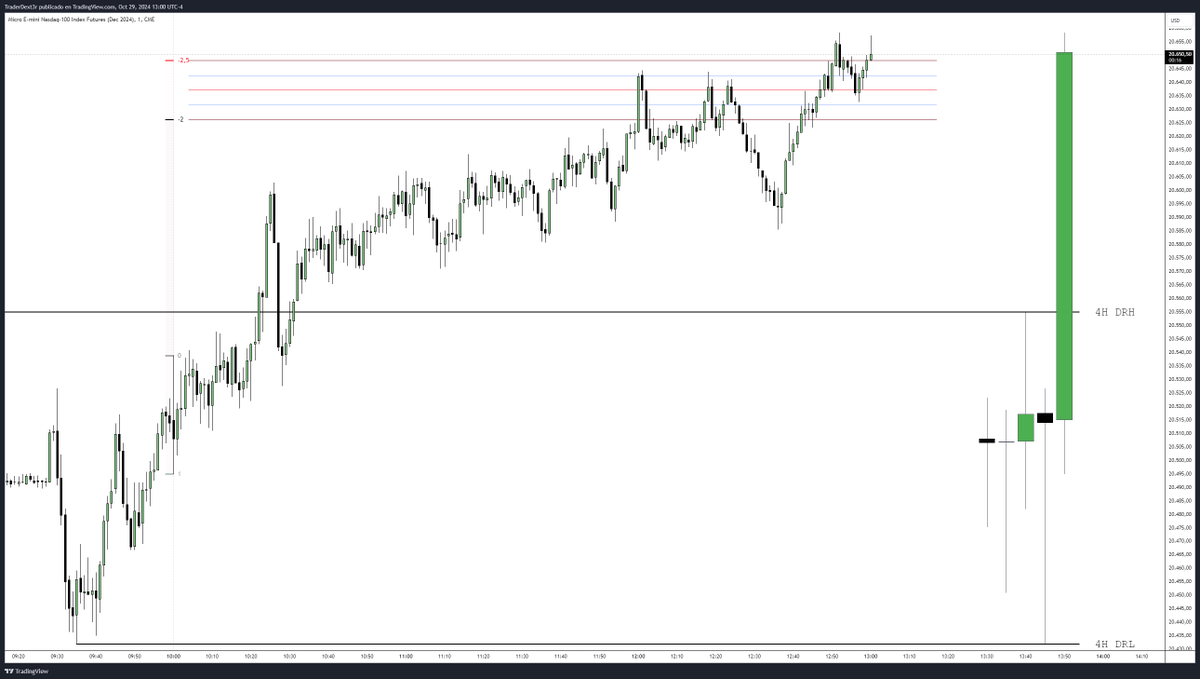Click the bold 14:00 time axis label
1200x679 pixels.
[x=1102, y=657]
